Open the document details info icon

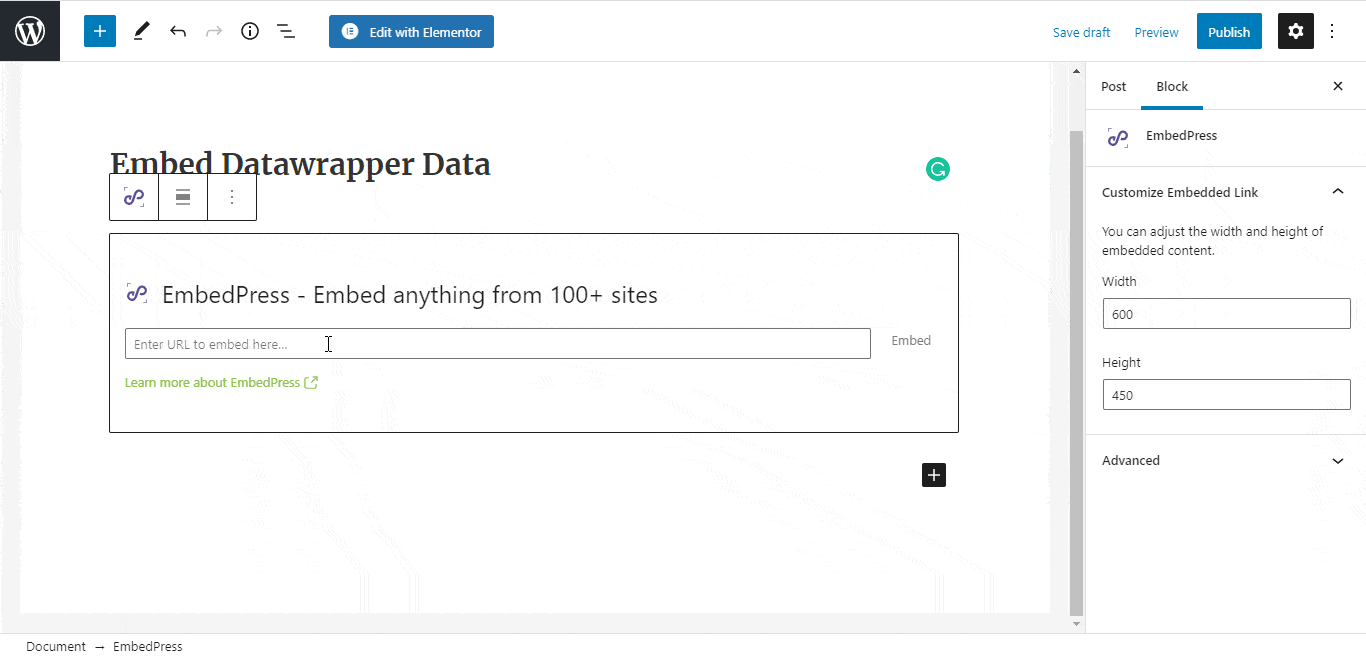pyautogui.click(x=250, y=31)
